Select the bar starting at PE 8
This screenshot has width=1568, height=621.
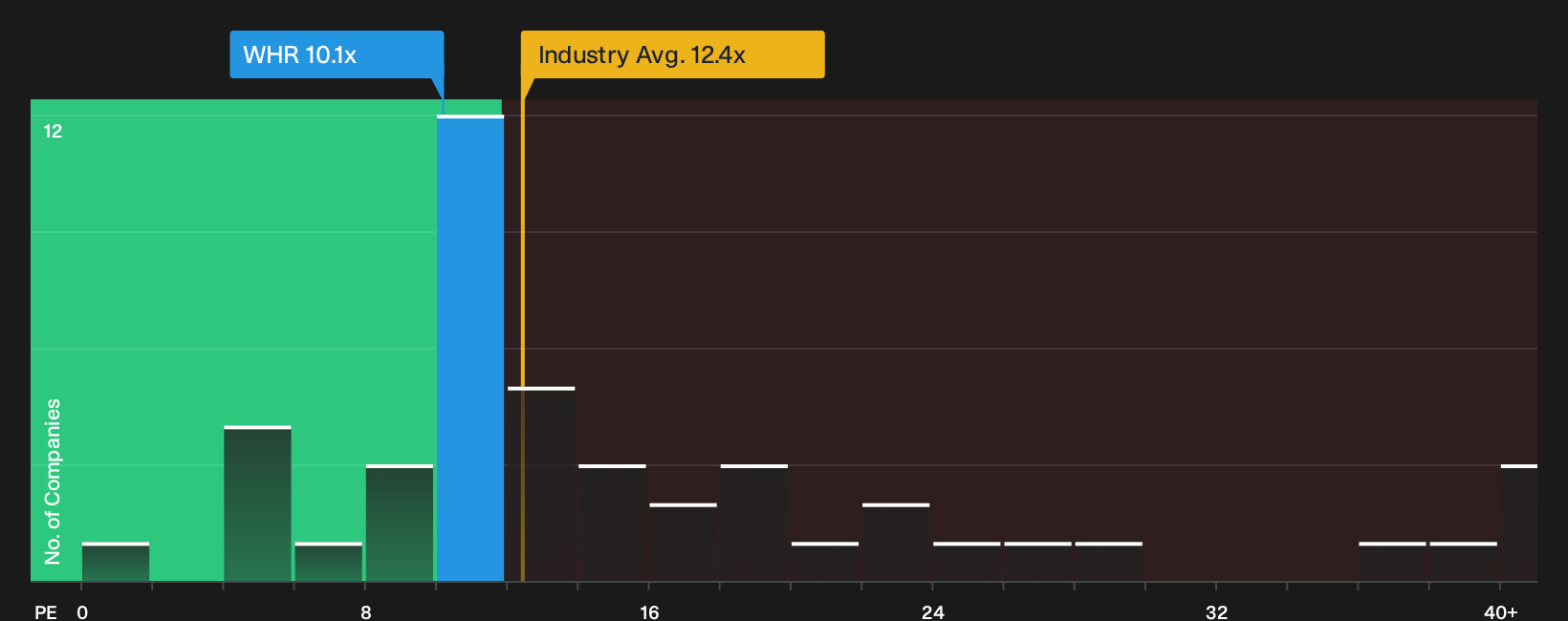[x=400, y=523]
